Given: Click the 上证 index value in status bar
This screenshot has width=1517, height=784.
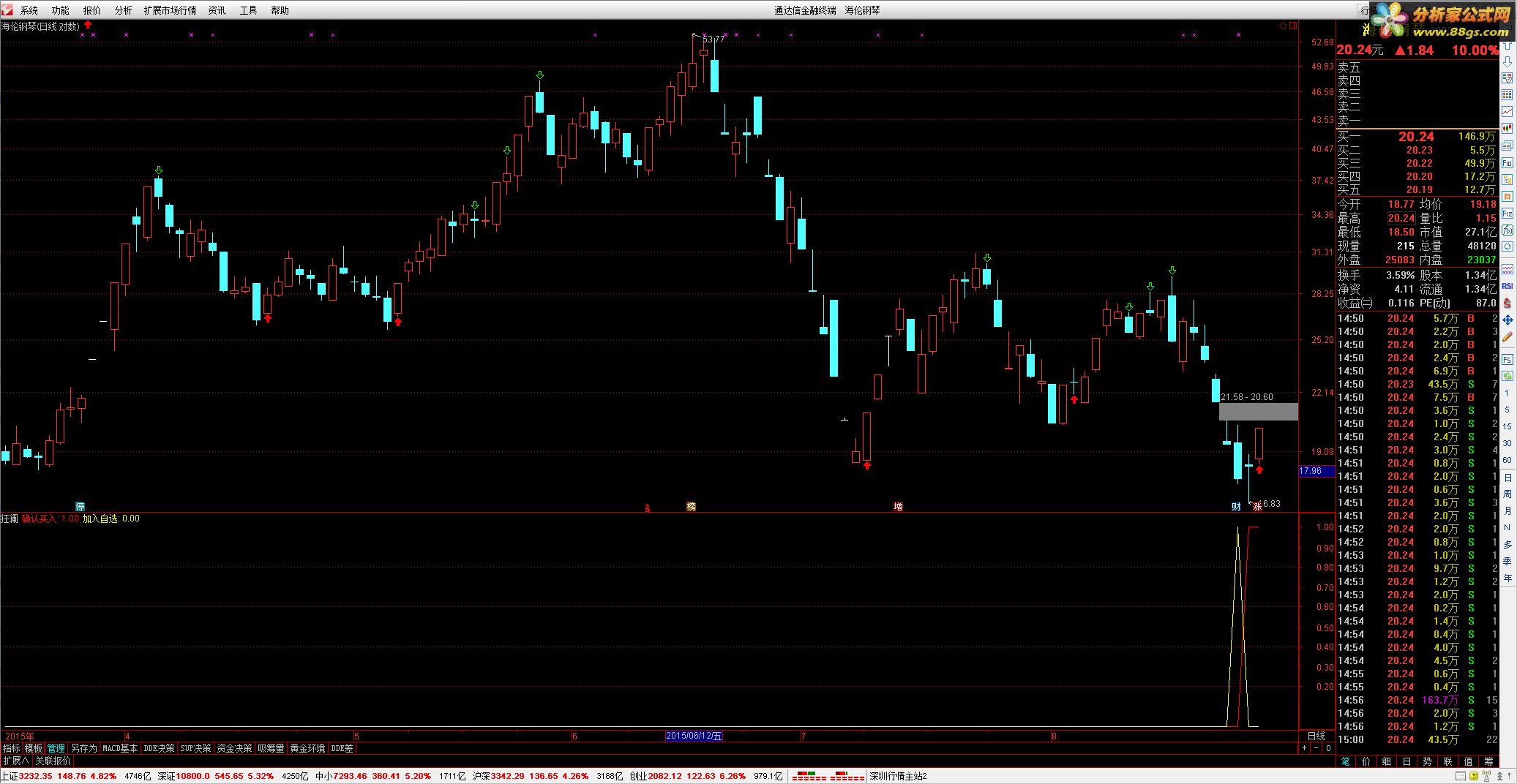Looking at the screenshot, I should 35,776.
